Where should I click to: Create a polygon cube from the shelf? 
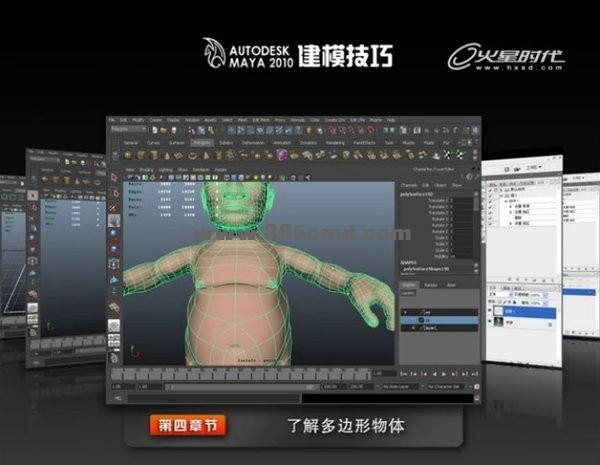coord(141,155)
